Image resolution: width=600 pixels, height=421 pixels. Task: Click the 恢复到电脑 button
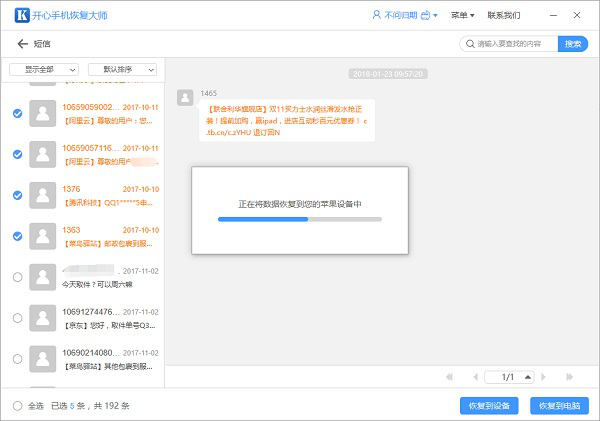(559, 406)
